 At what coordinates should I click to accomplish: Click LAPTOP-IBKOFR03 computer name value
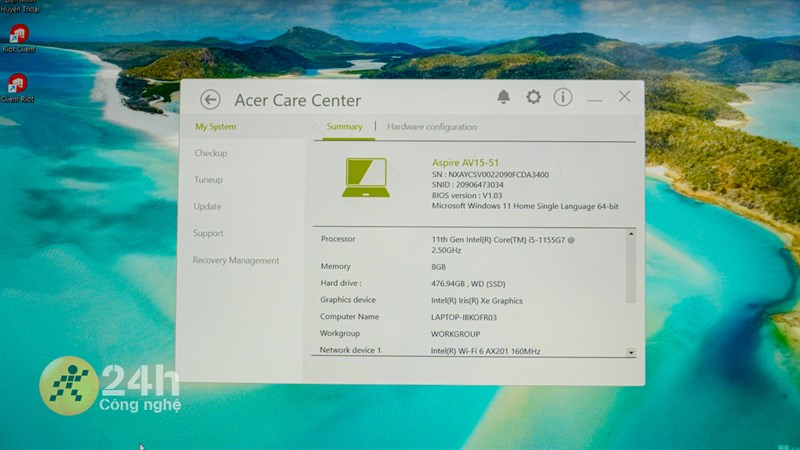pos(463,317)
